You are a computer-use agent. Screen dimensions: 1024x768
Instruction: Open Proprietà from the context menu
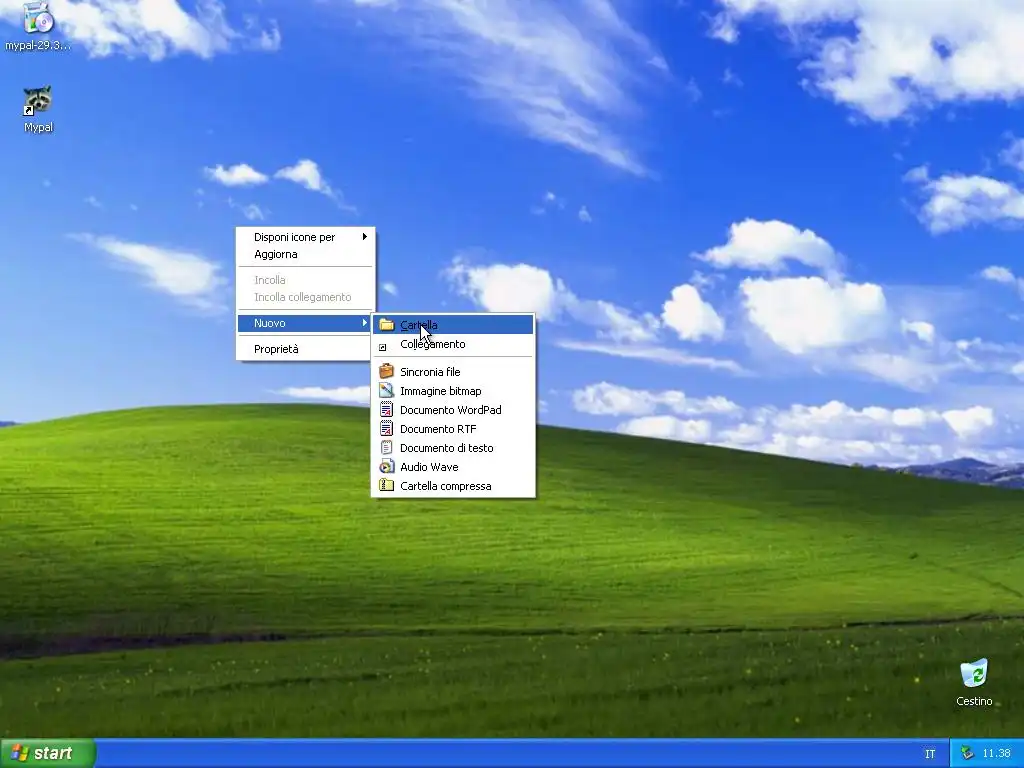[306, 349]
